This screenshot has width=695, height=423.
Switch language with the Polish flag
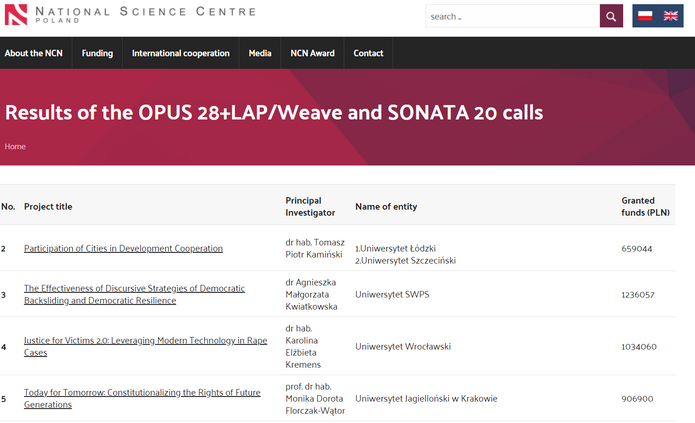645,16
